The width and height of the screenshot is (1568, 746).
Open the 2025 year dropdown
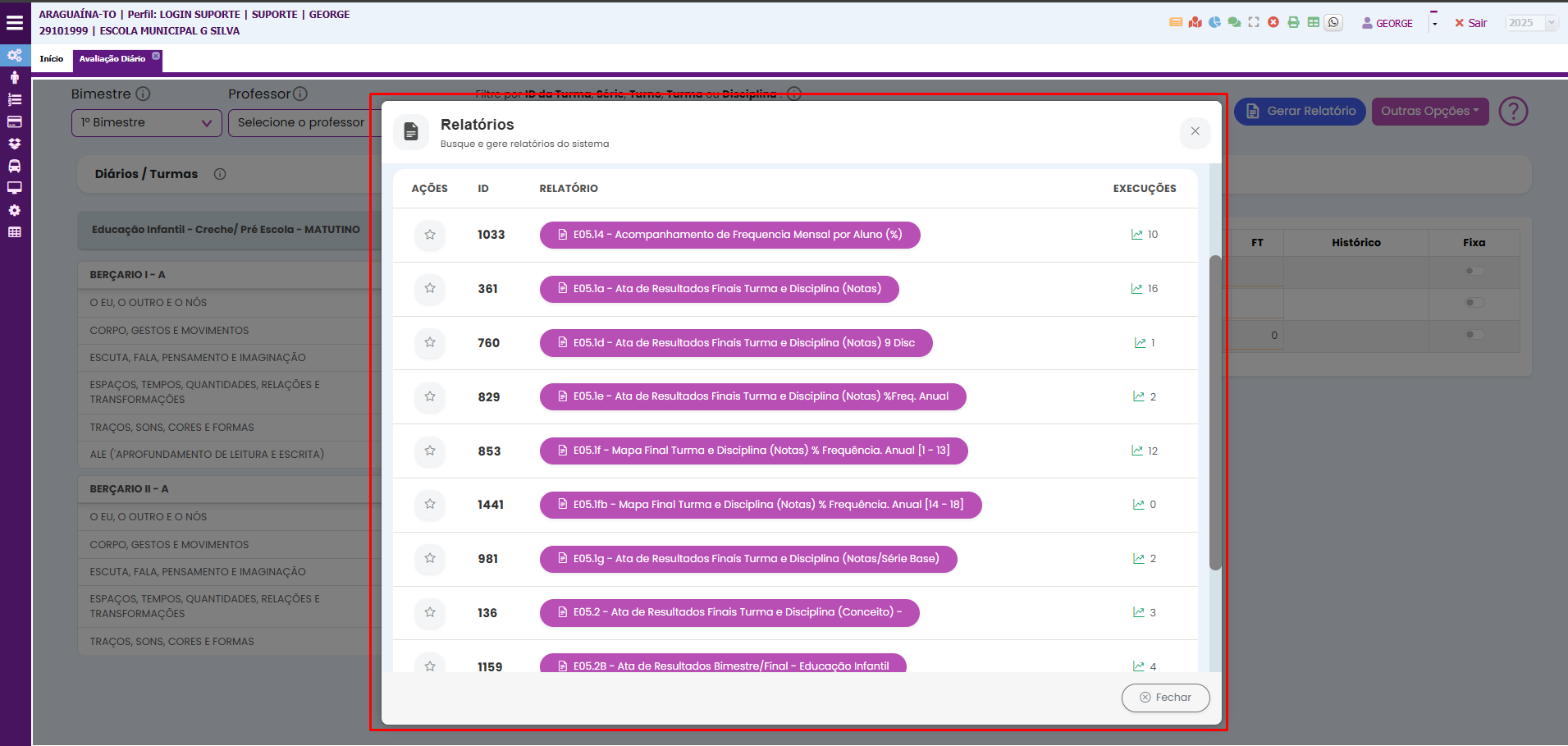(x=1531, y=23)
